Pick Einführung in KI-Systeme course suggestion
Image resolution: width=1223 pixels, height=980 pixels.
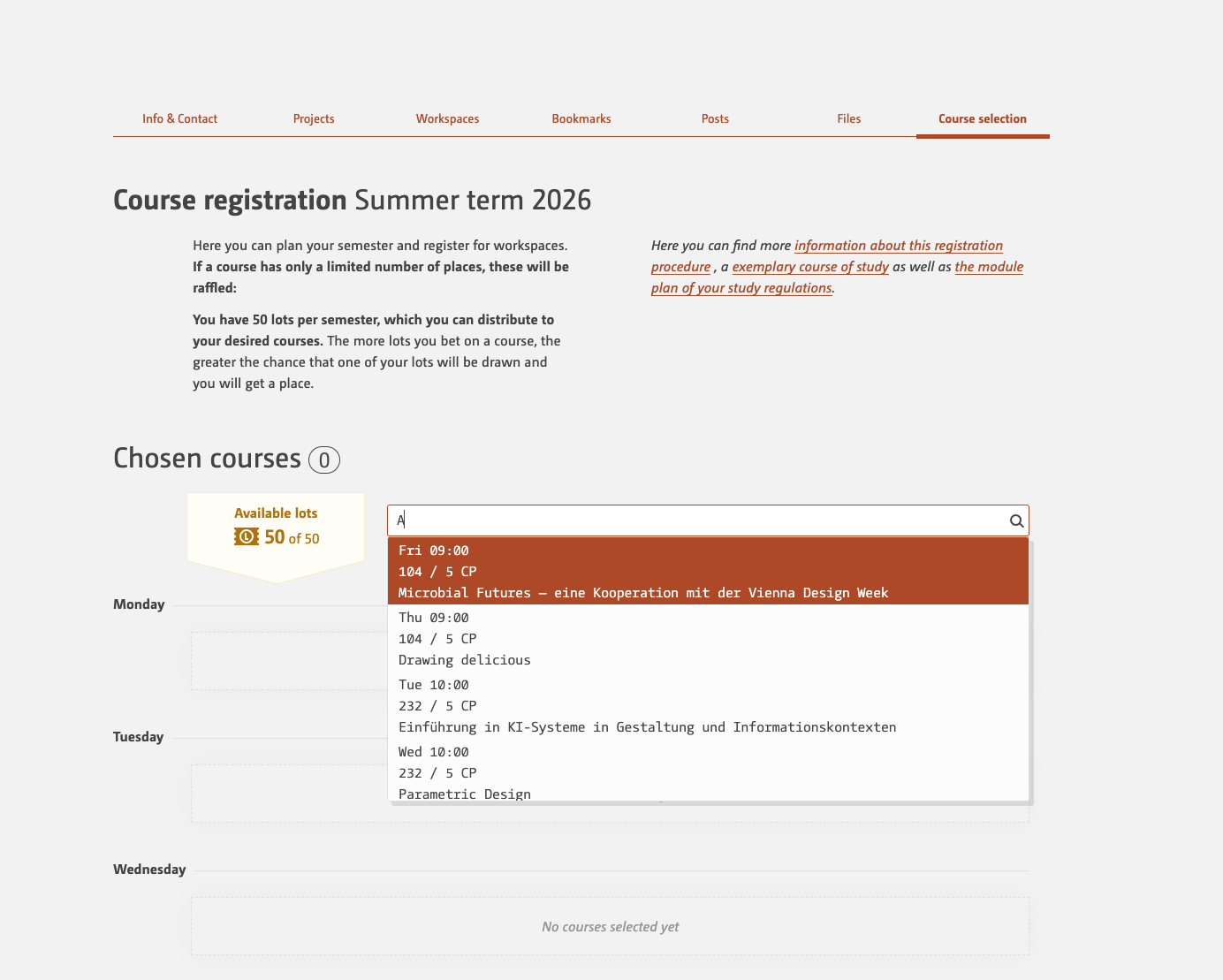(708, 706)
